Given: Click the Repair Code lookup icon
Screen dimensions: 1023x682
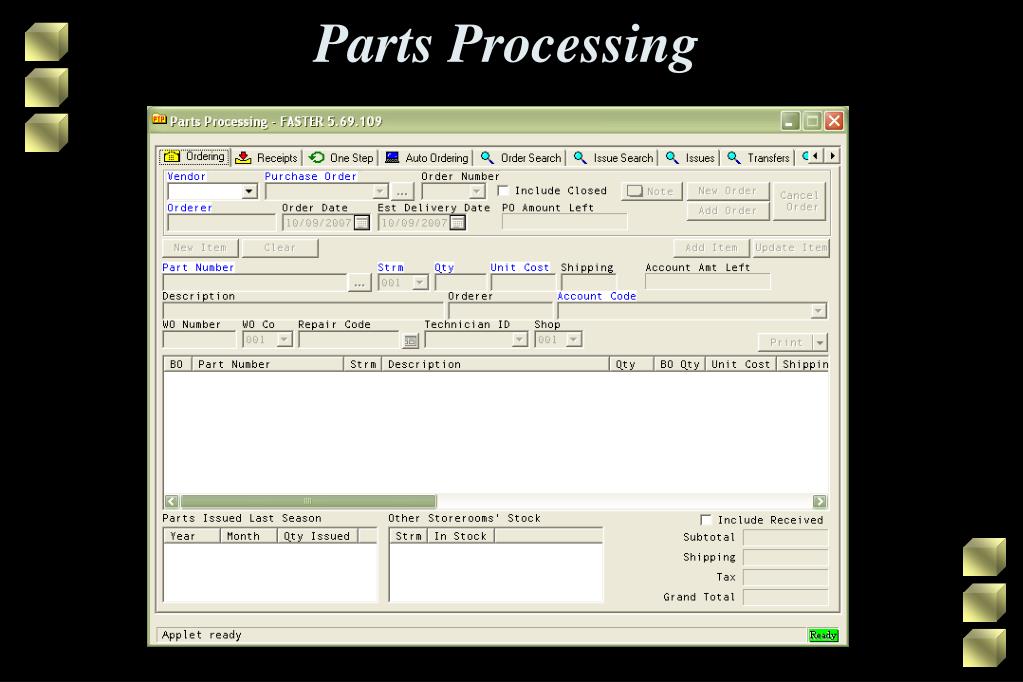Looking at the screenshot, I should [x=410, y=341].
